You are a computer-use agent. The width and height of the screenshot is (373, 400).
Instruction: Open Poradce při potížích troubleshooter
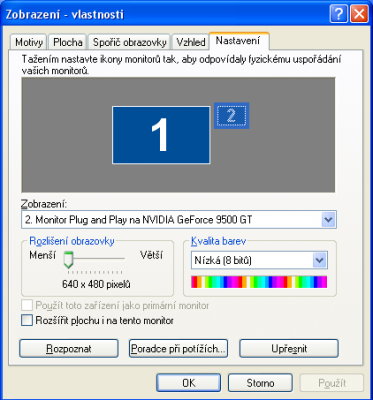coord(178,349)
